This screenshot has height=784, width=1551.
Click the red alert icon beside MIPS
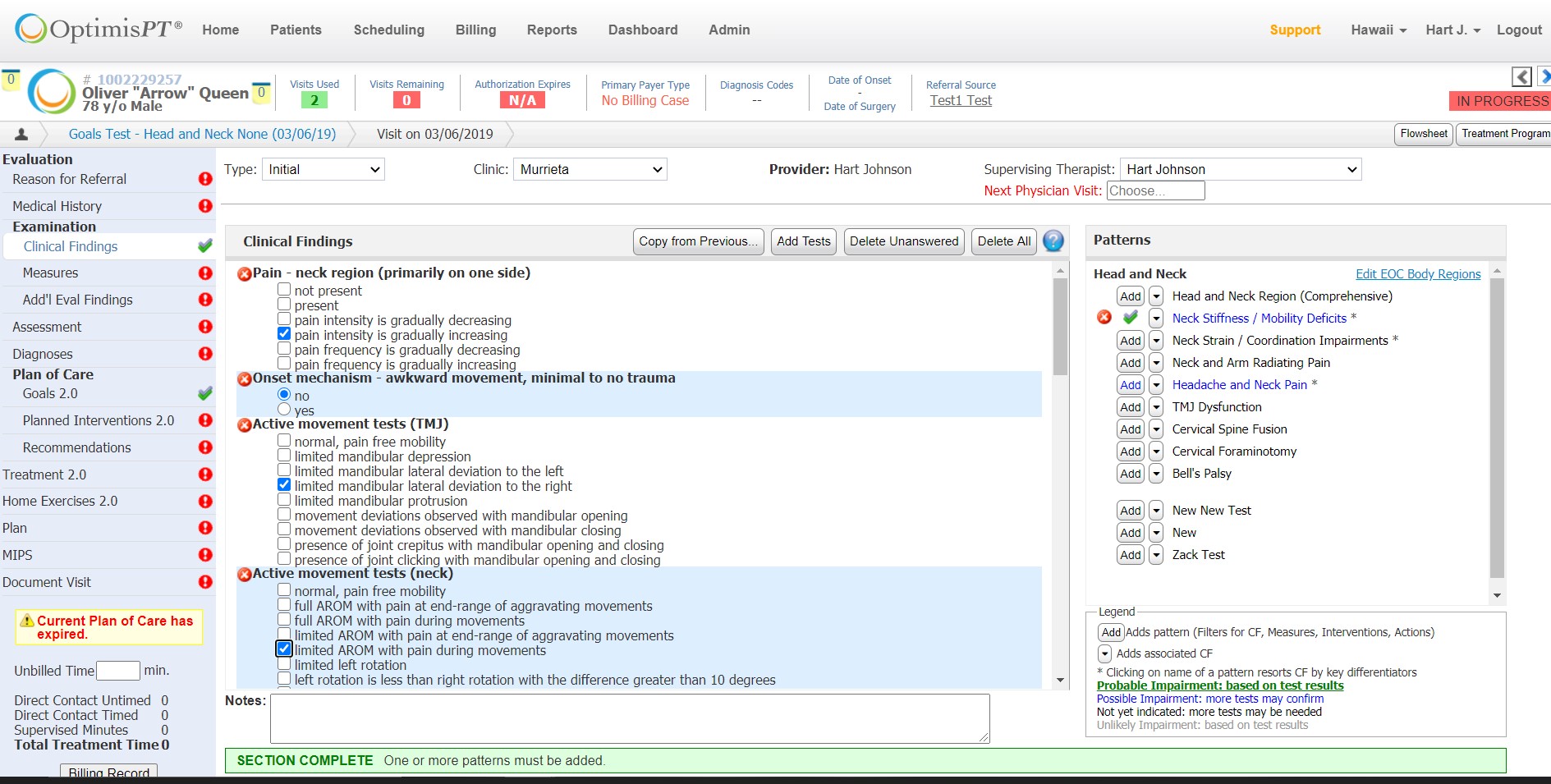point(204,555)
